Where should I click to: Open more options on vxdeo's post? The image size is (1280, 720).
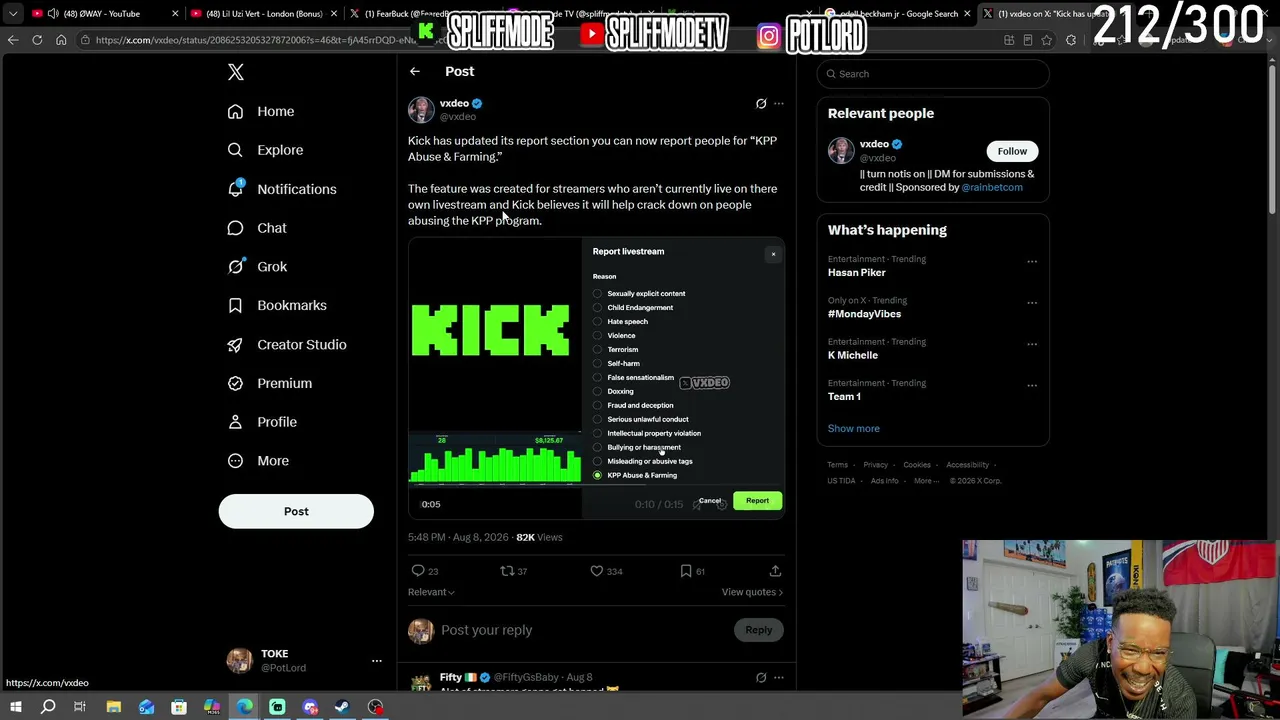coord(779,103)
